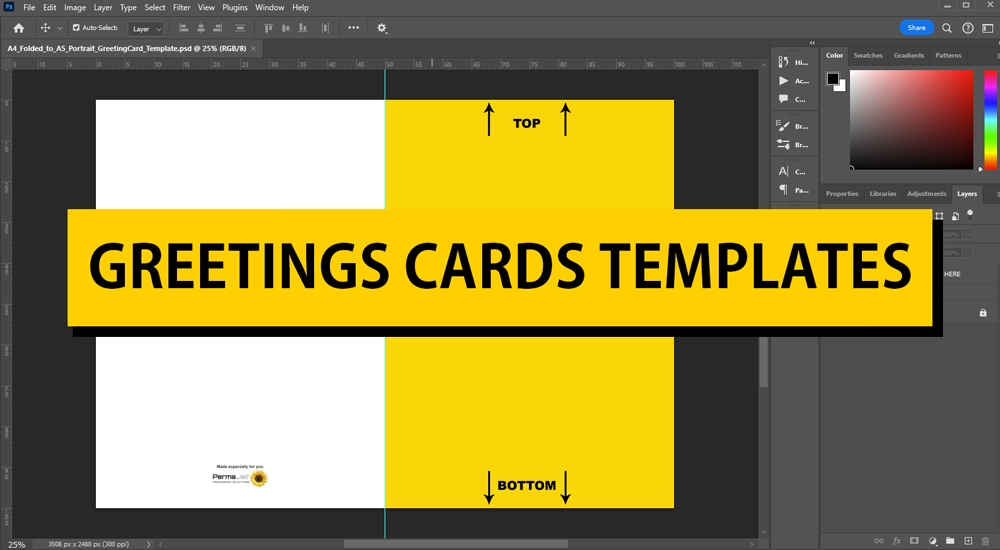Click the Home icon in options bar

click(x=18, y=28)
